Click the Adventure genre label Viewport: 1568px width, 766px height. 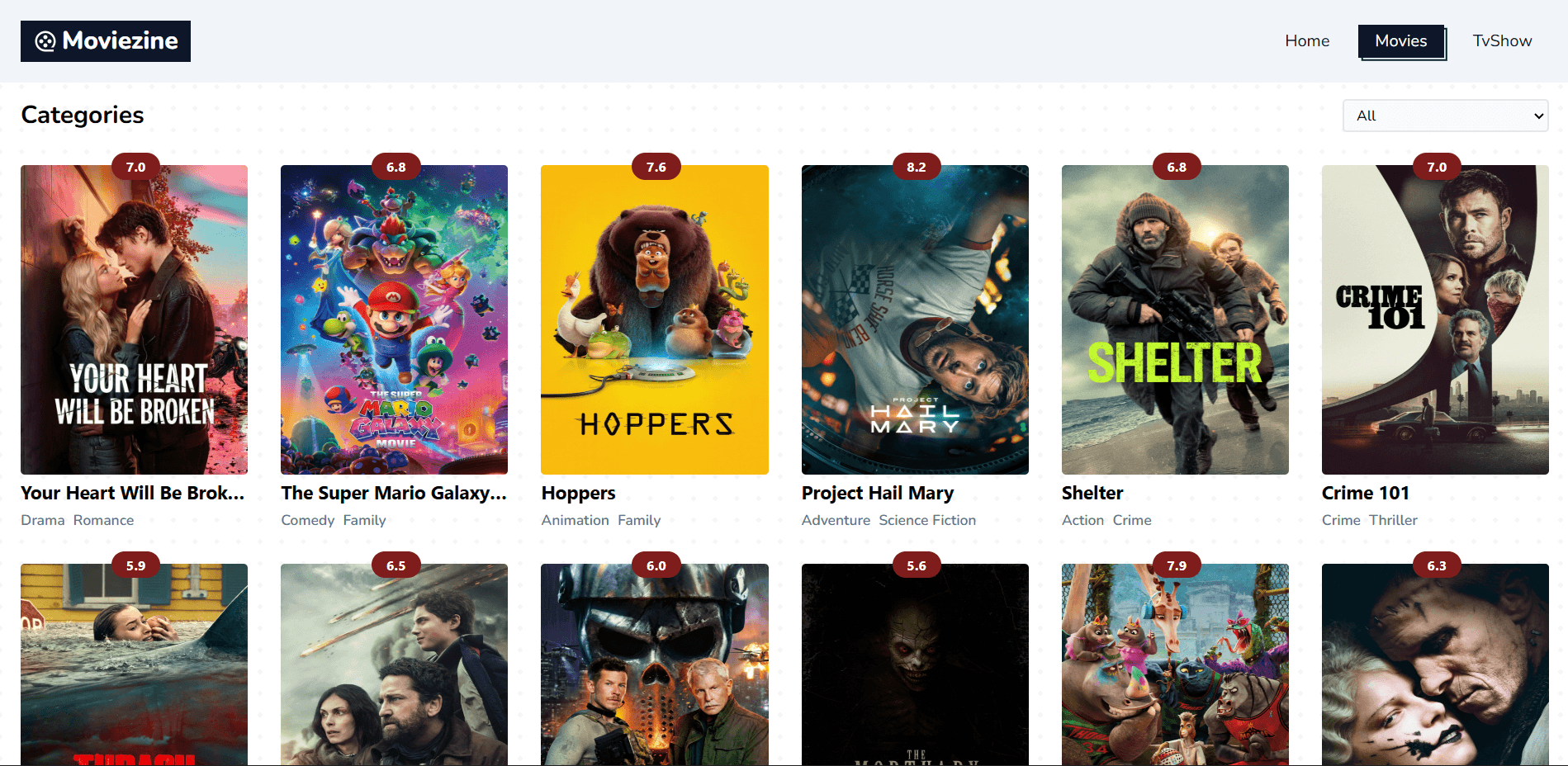(836, 520)
